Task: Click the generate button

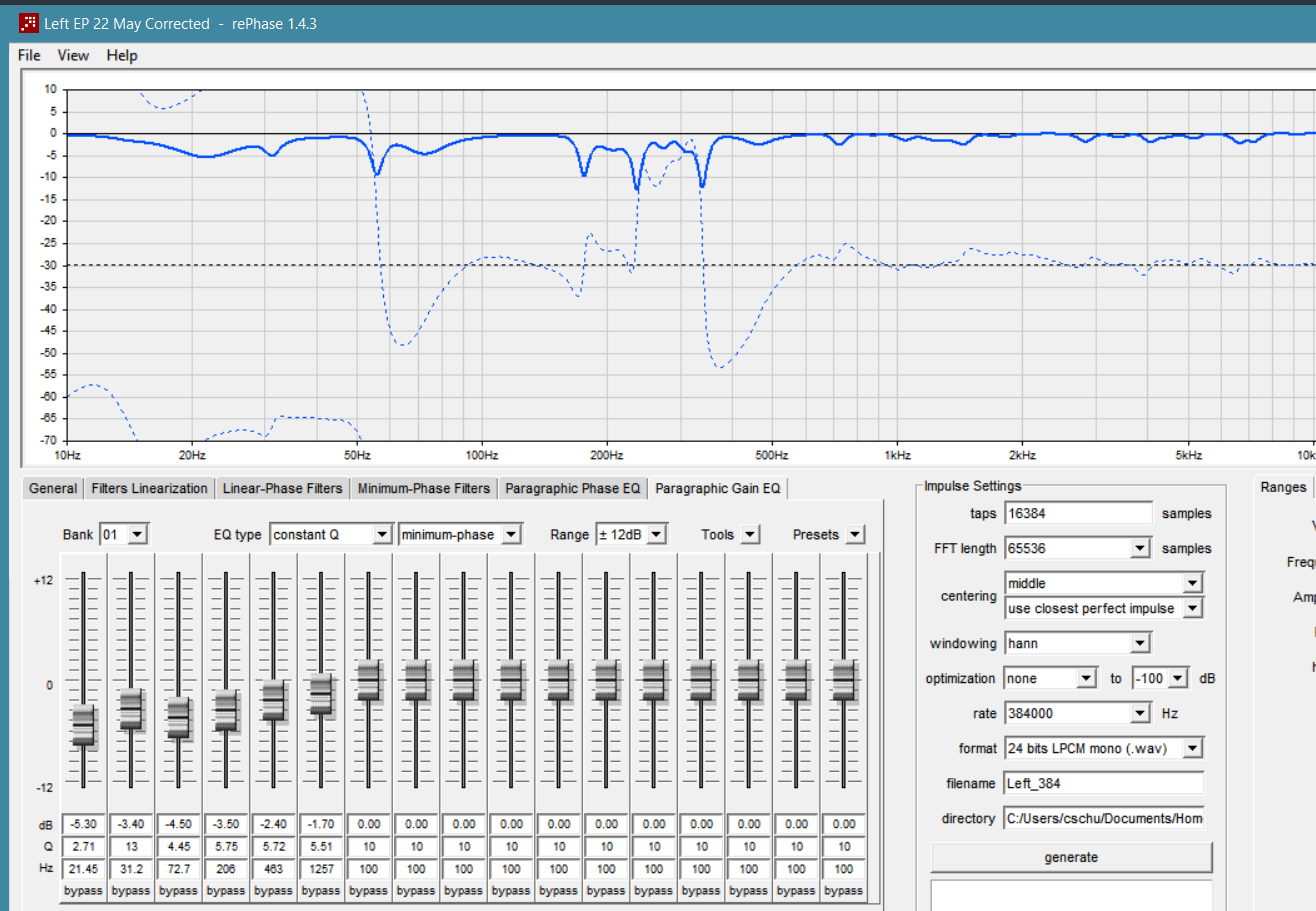Action: (1070, 857)
